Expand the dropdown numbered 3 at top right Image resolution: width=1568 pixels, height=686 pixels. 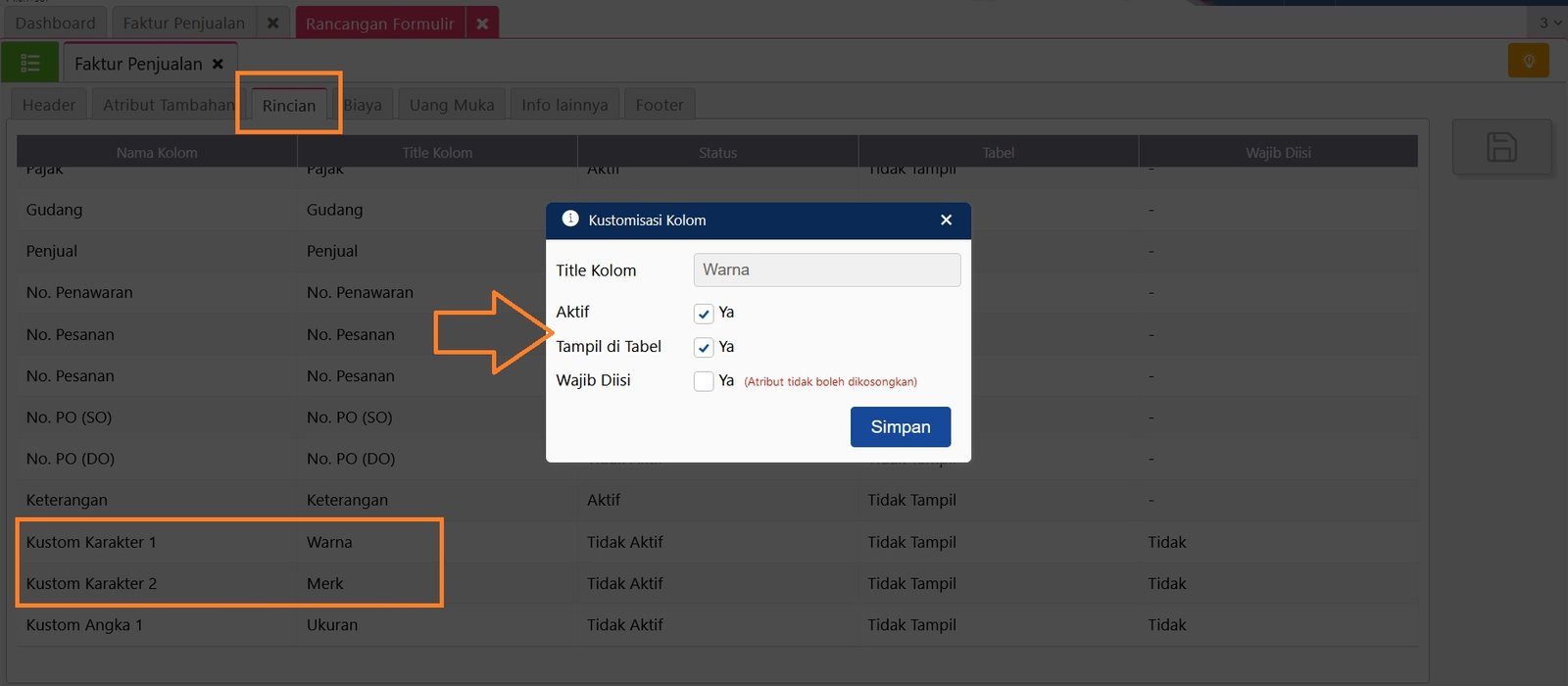pyautogui.click(x=1549, y=23)
